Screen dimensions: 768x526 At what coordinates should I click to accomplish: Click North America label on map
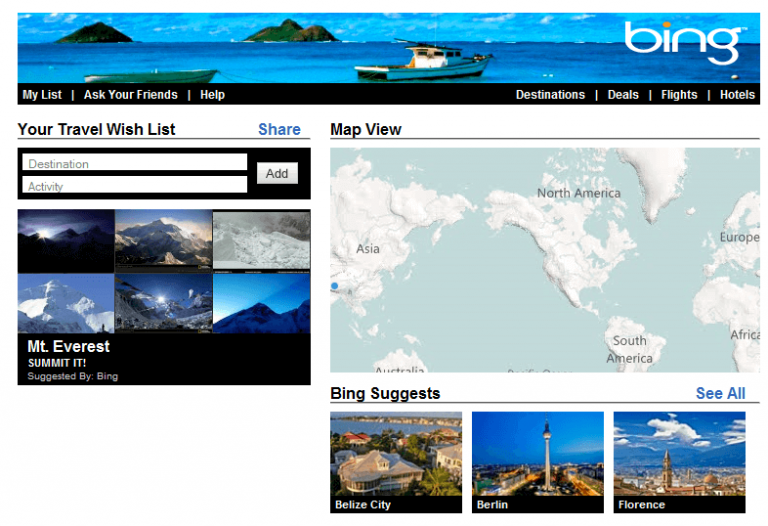pos(578,193)
